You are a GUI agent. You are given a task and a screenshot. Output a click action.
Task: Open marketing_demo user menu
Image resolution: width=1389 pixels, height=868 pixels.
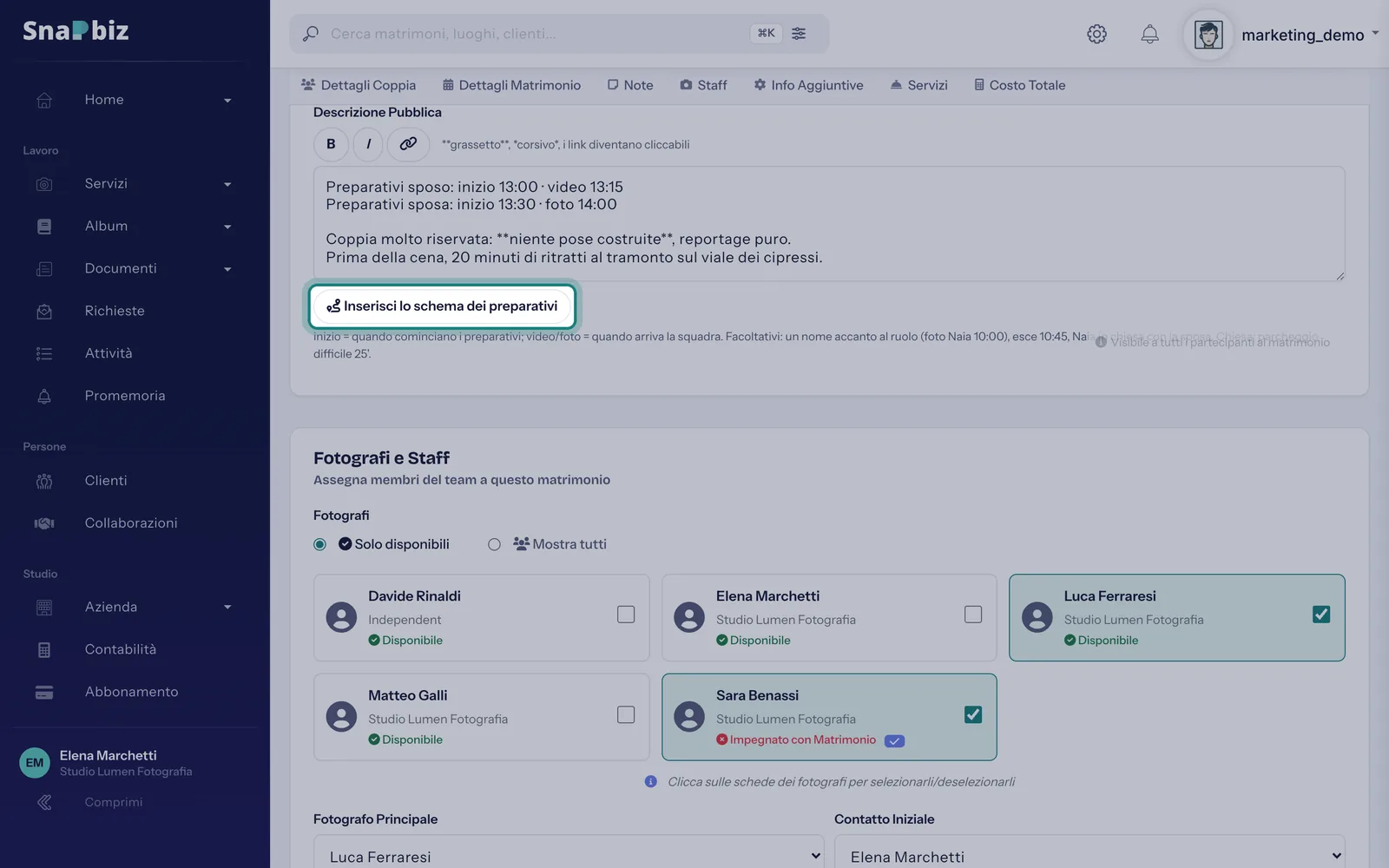coord(1309,35)
